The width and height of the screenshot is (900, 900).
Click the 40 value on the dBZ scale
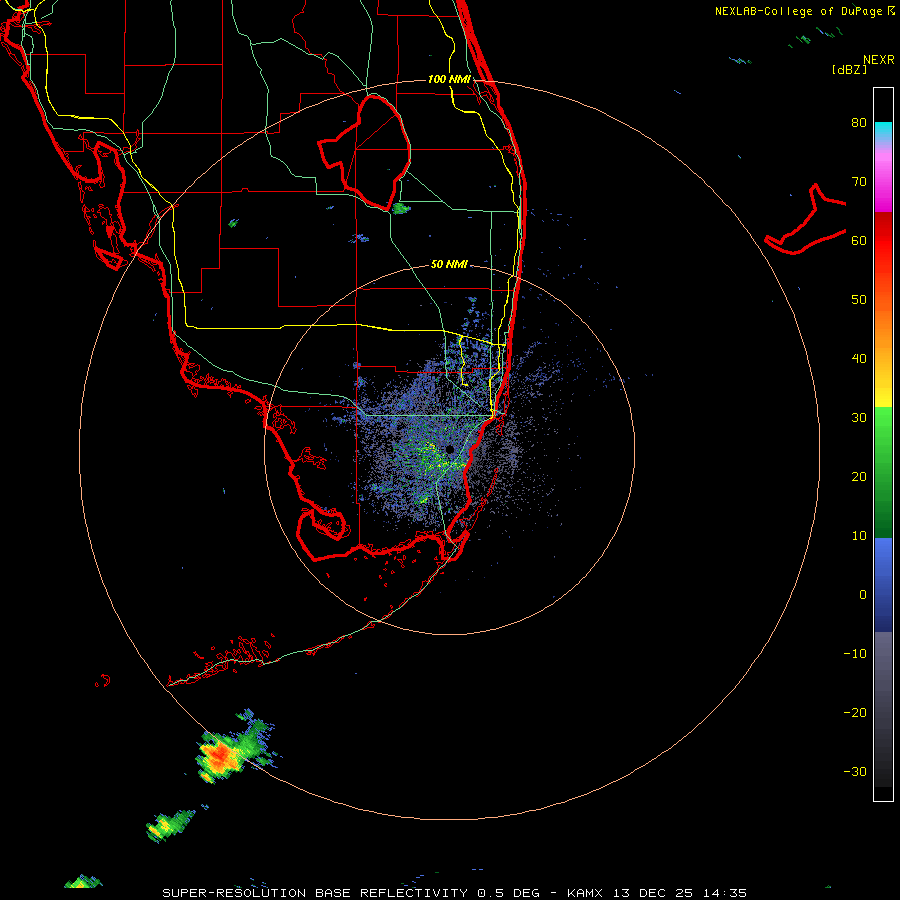pyautogui.click(x=859, y=359)
